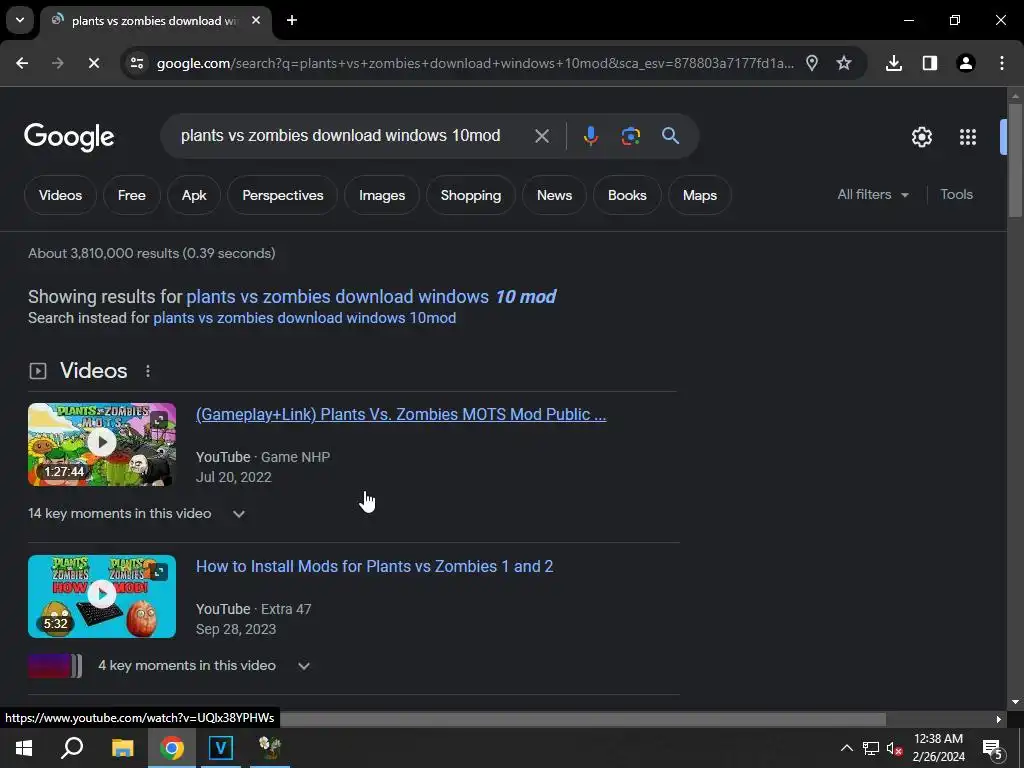Viewport: 1024px width, 768px height.
Task: Open the Windows Start menu
Action: point(24,748)
